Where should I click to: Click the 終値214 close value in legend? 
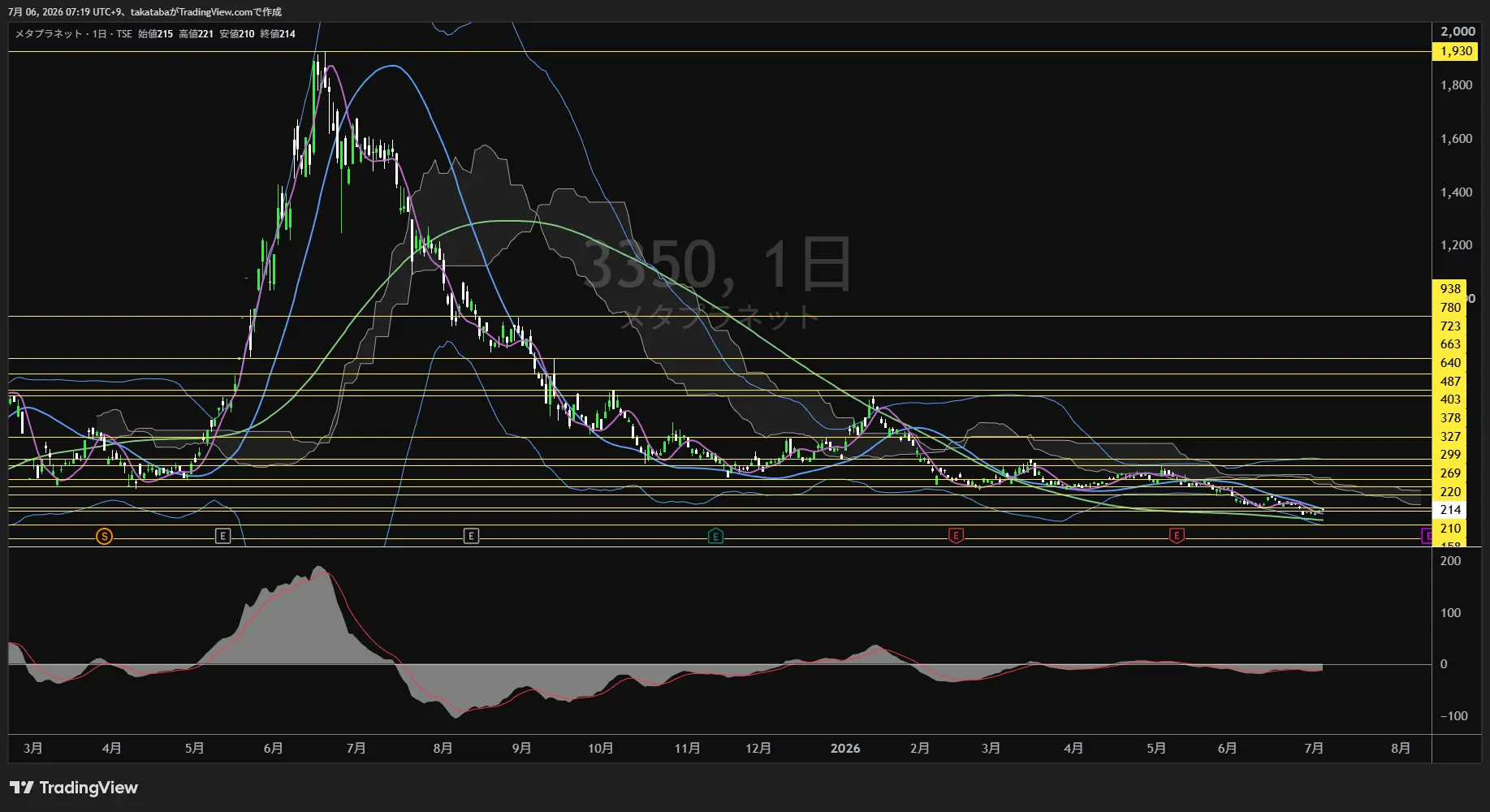[x=278, y=34]
